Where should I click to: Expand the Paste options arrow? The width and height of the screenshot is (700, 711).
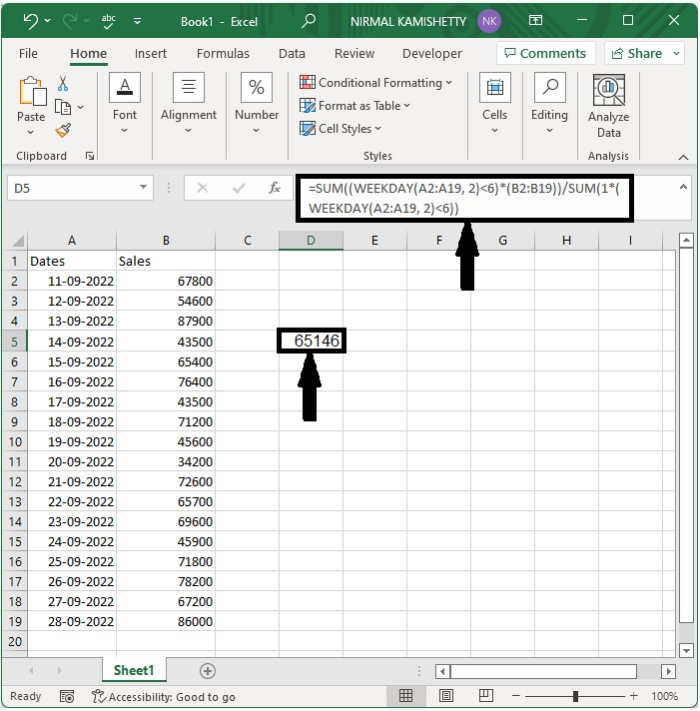30,132
